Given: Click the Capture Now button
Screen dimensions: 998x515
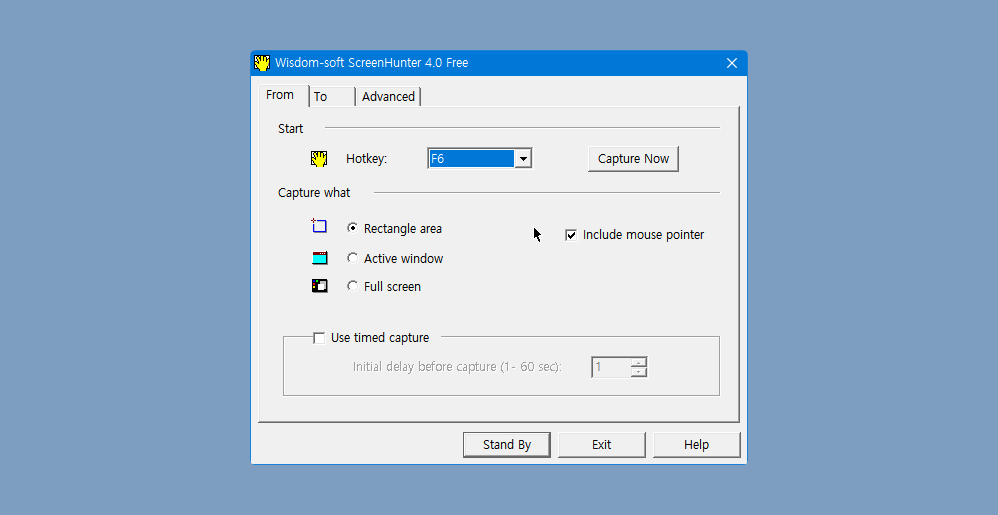Looking at the screenshot, I should click(633, 159).
